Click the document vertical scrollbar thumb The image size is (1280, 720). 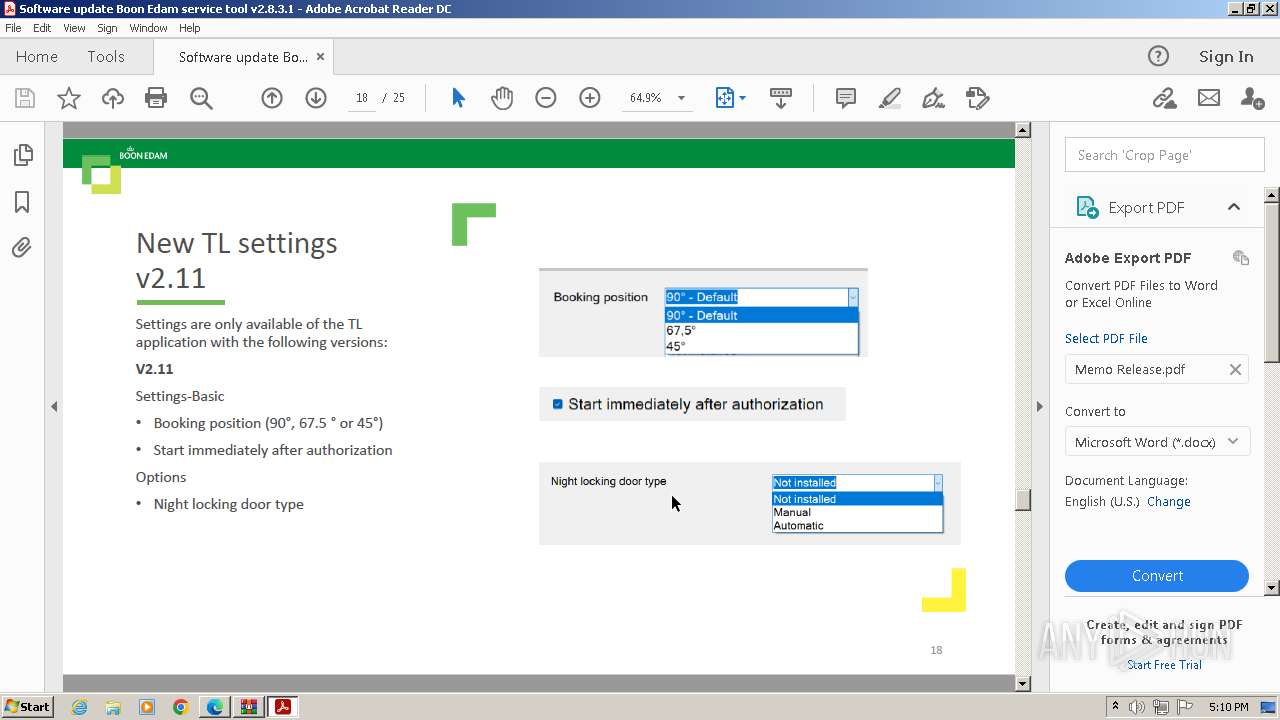[1022, 500]
